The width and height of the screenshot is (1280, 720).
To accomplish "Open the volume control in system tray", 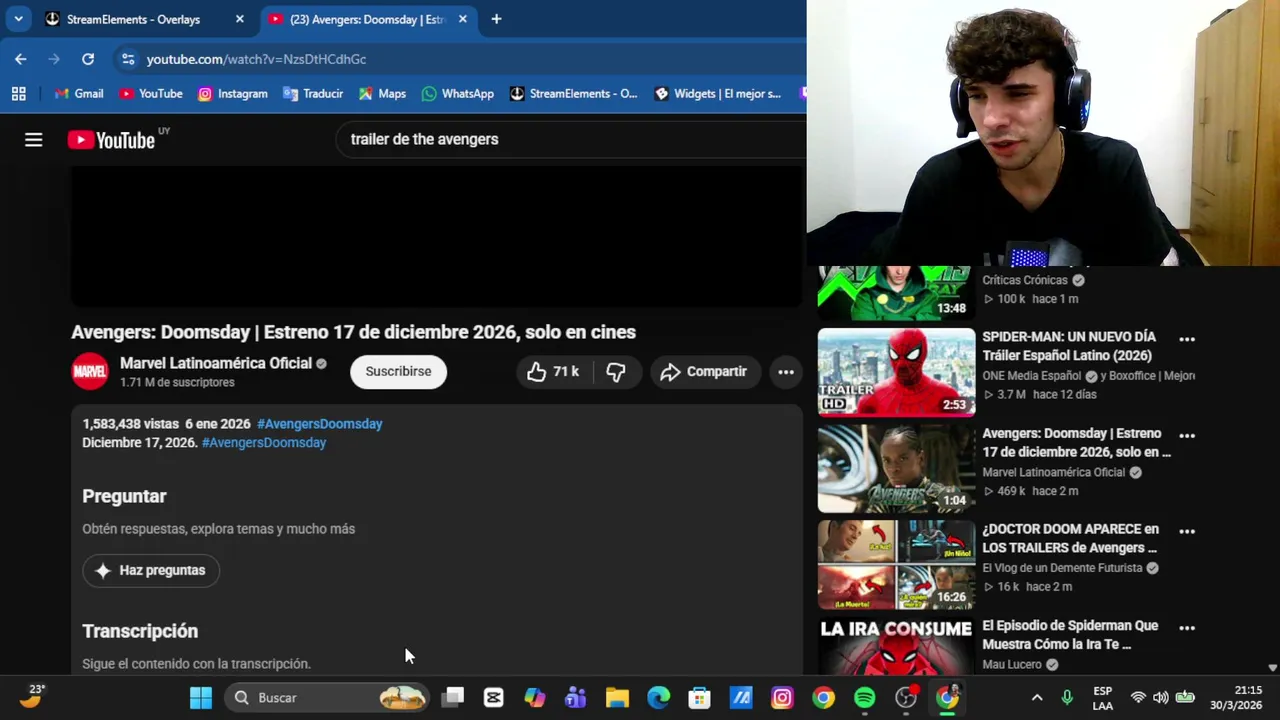I will pyautogui.click(x=1161, y=697).
